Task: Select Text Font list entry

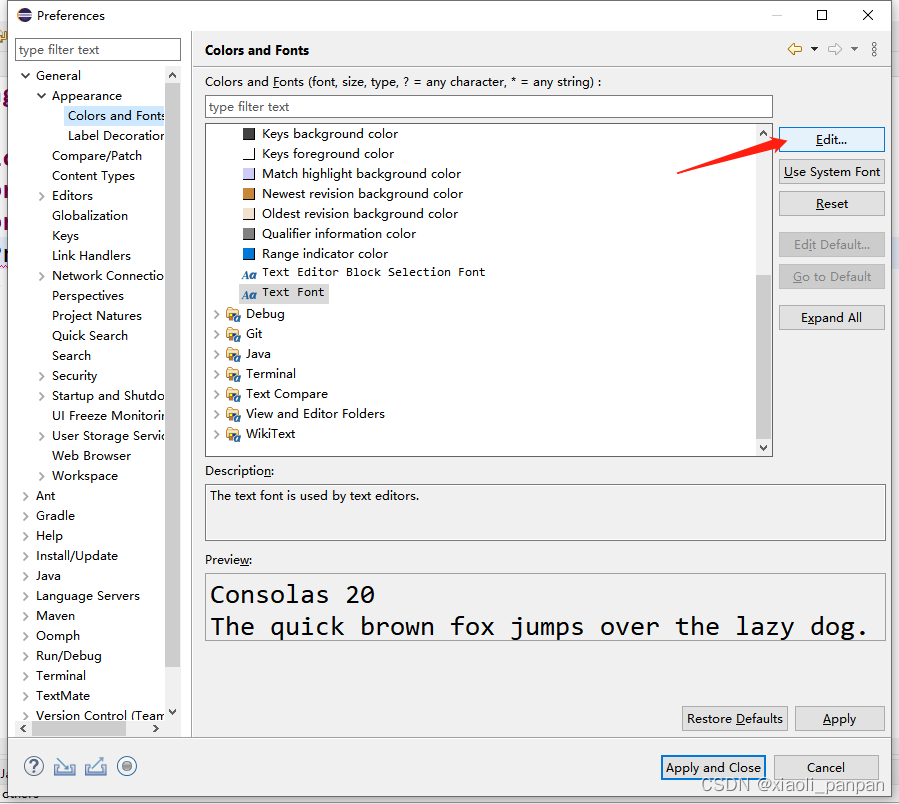Action: click(284, 293)
